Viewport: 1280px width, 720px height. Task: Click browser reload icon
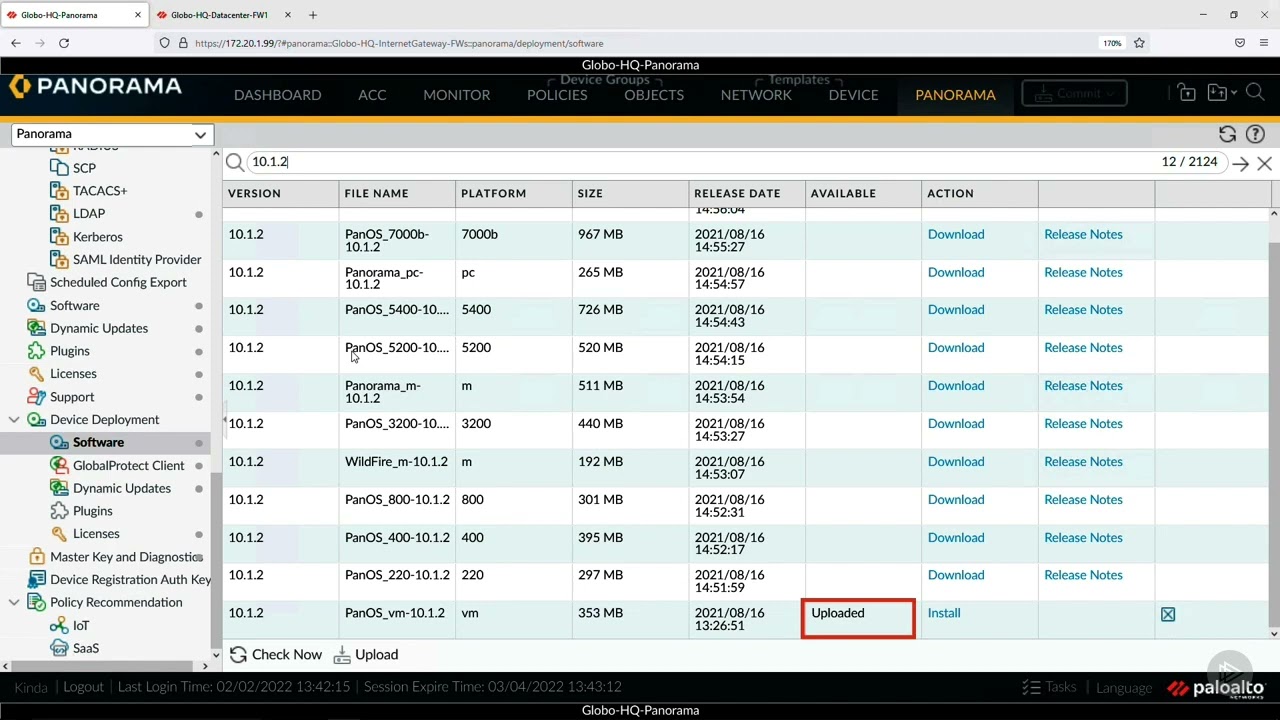click(64, 43)
